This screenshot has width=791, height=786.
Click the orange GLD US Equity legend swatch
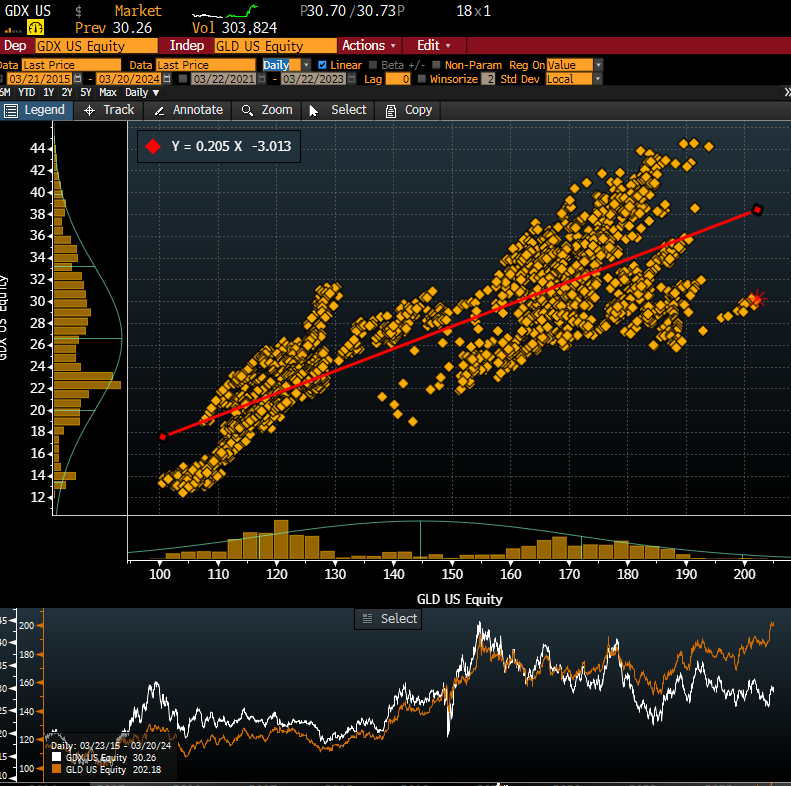[x=56, y=769]
